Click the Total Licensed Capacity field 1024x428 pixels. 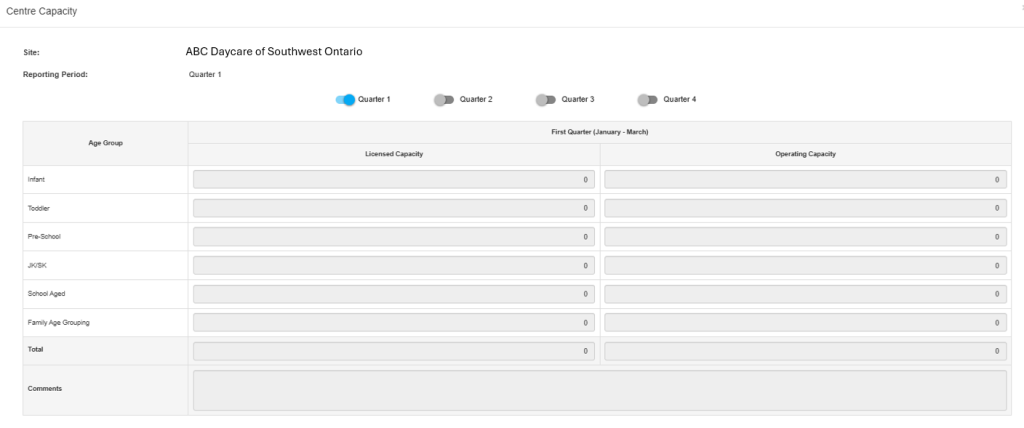tap(394, 351)
